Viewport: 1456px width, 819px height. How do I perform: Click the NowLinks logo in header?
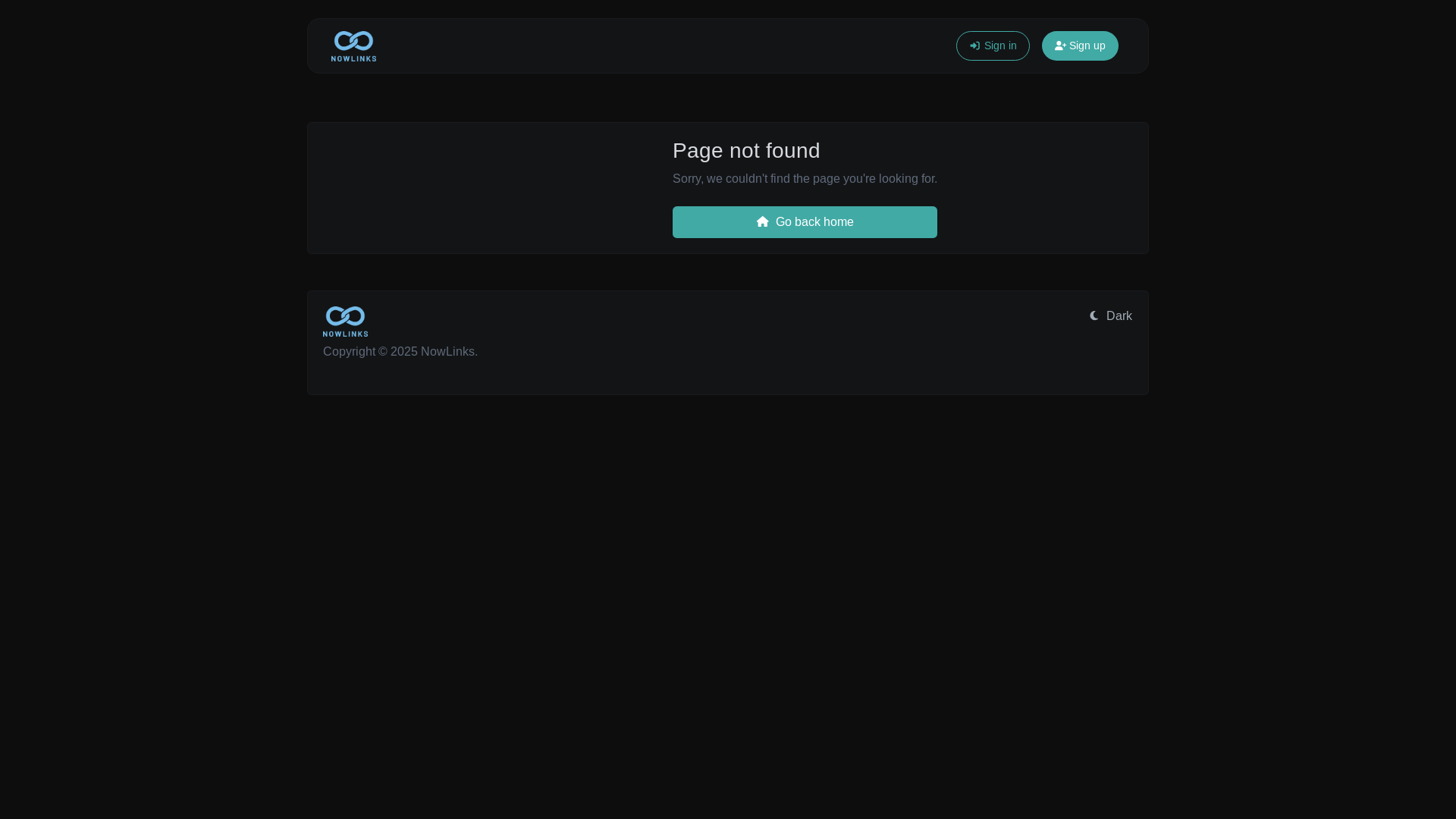(x=353, y=45)
